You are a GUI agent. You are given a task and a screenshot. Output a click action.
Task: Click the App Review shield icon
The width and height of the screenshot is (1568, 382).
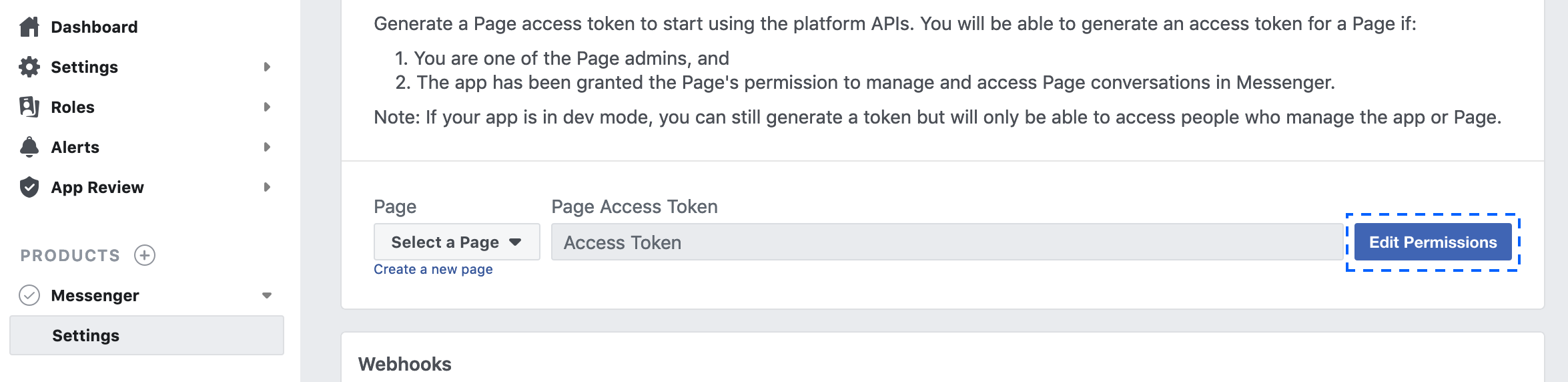(x=29, y=187)
